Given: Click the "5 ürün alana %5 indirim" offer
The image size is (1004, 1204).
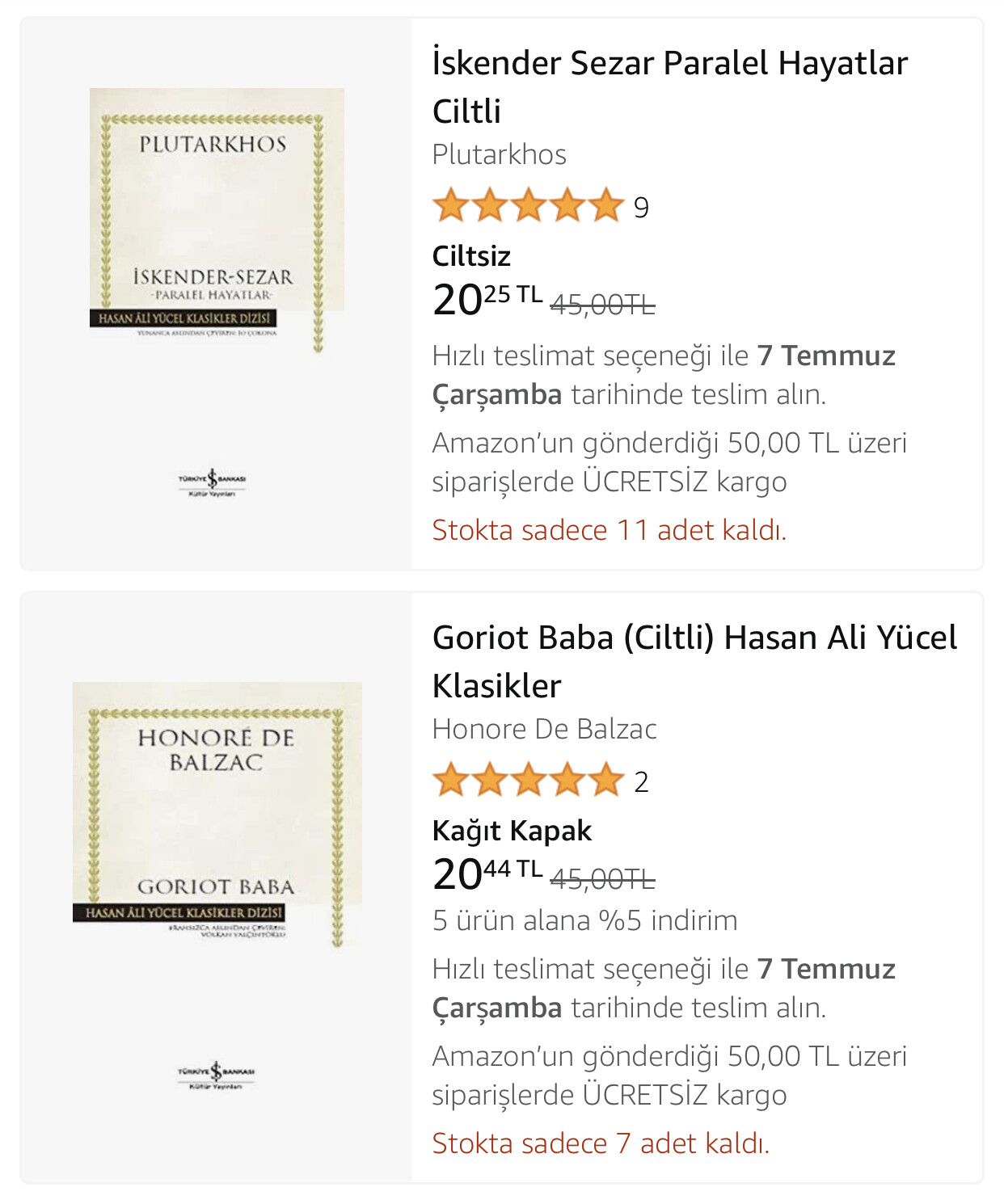Looking at the screenshot, I should pyautogui.click(x=584, y=920).
